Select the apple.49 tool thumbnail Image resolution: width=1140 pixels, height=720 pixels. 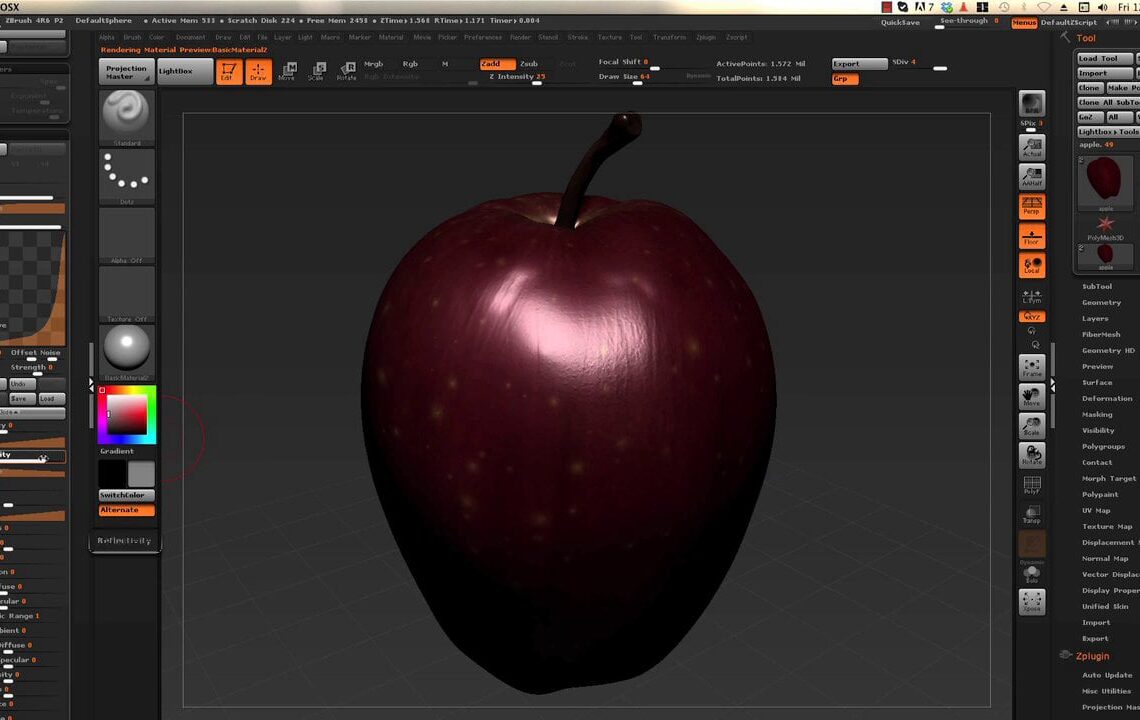1104,180
